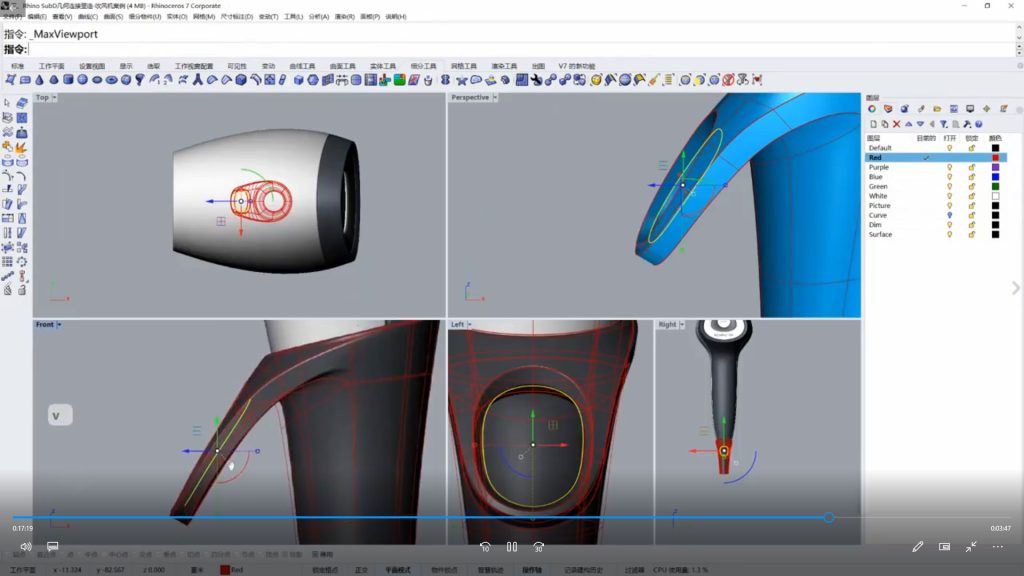Image resolution: width=1024 pixels, height=576 pixels.
Task: Toggle visibility bulb of Purple layer
Action: (950, 168)
